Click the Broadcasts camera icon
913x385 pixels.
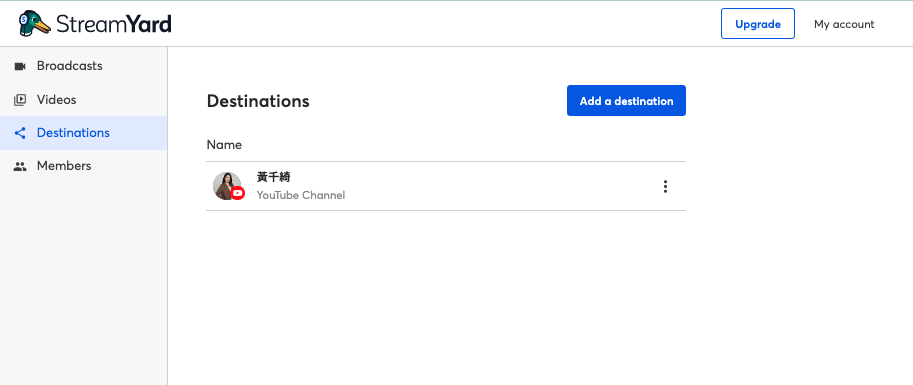point(20,66)
